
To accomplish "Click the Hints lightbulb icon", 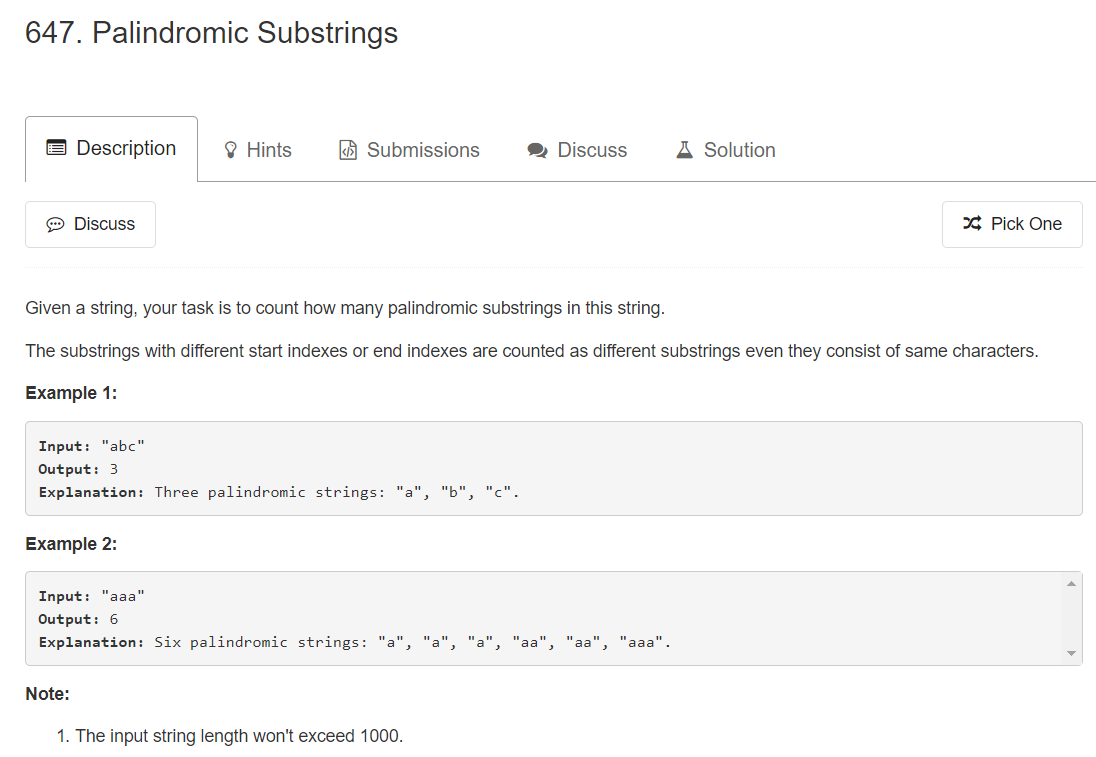I will (231, 150).
